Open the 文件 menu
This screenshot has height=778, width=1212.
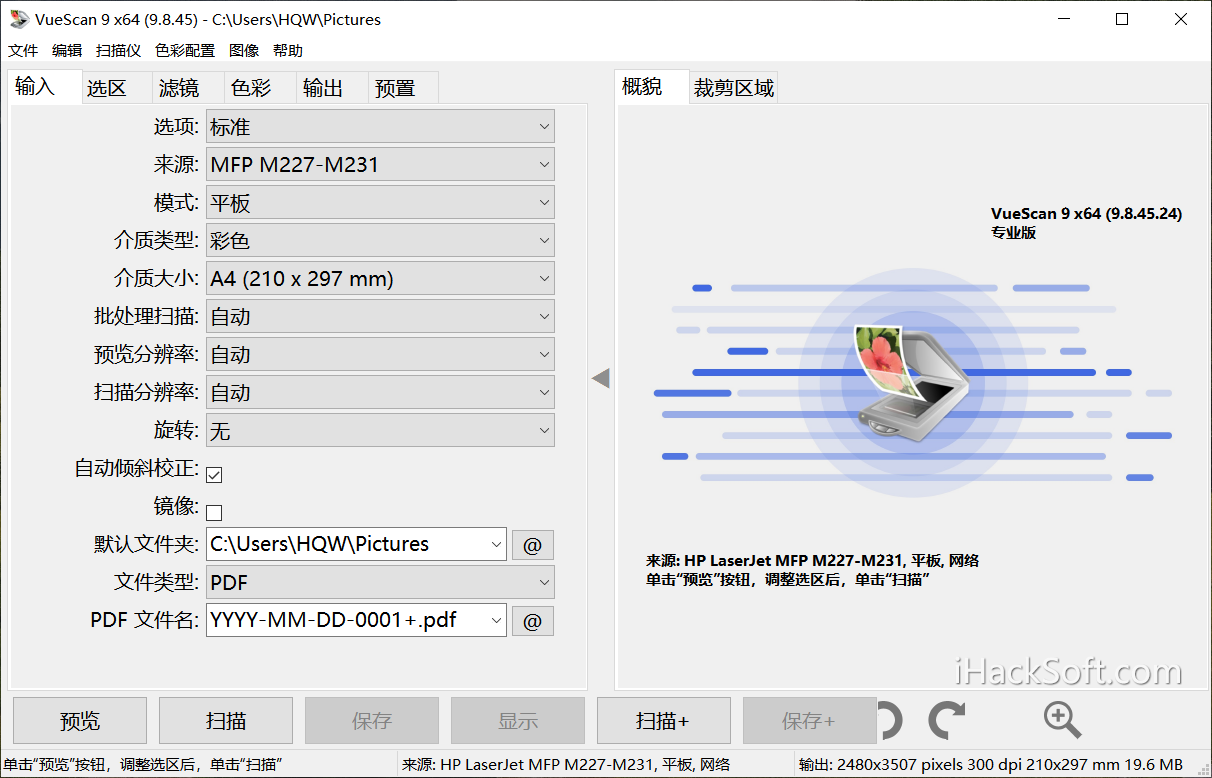(x=23, y=51)
